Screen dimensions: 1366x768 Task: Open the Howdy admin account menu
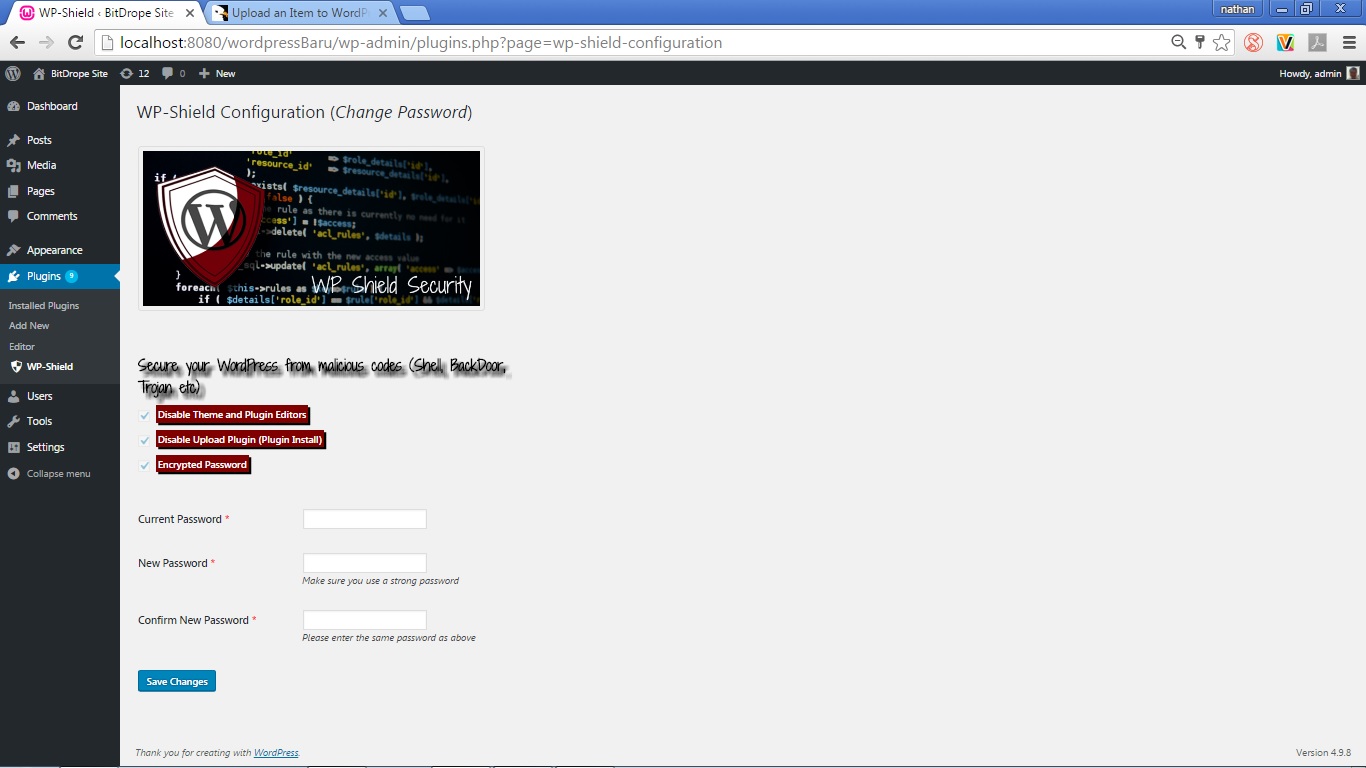pos(1313,72)
